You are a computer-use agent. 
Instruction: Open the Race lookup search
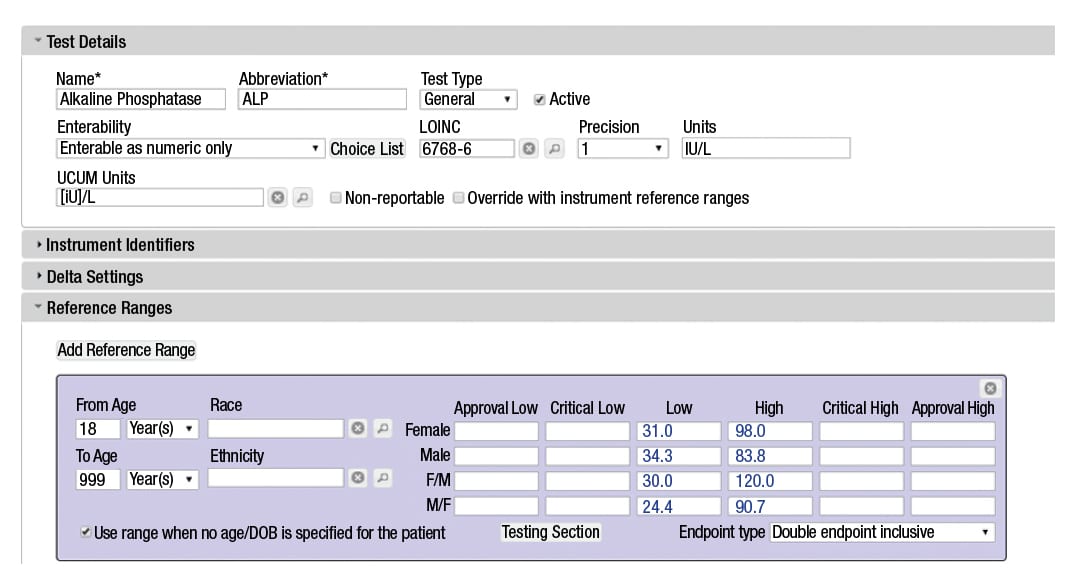(381, 429)
